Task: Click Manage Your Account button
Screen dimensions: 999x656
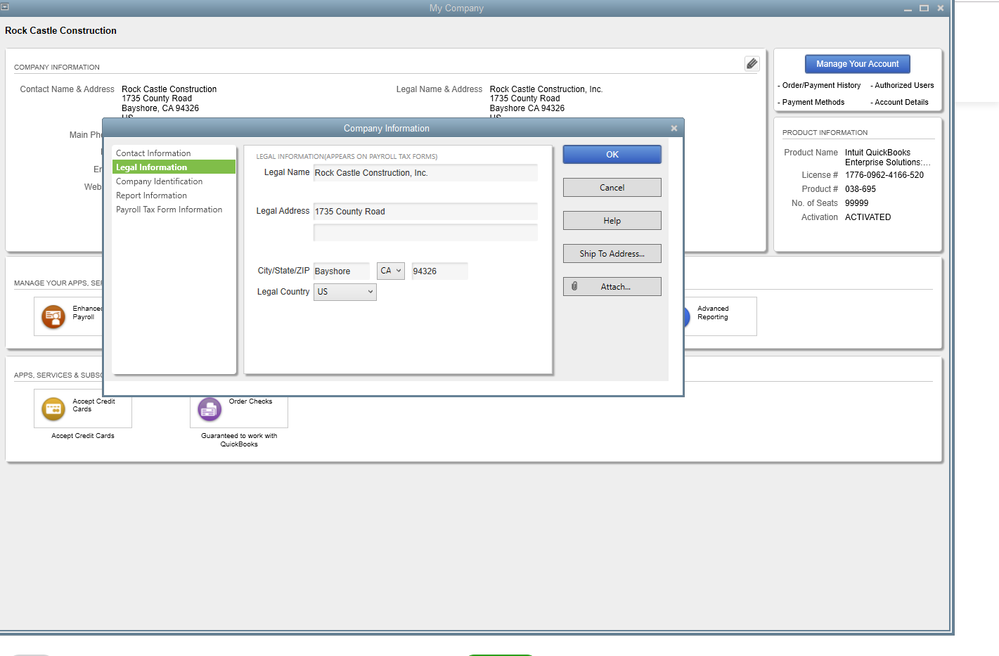Action: tap(857, 64)
